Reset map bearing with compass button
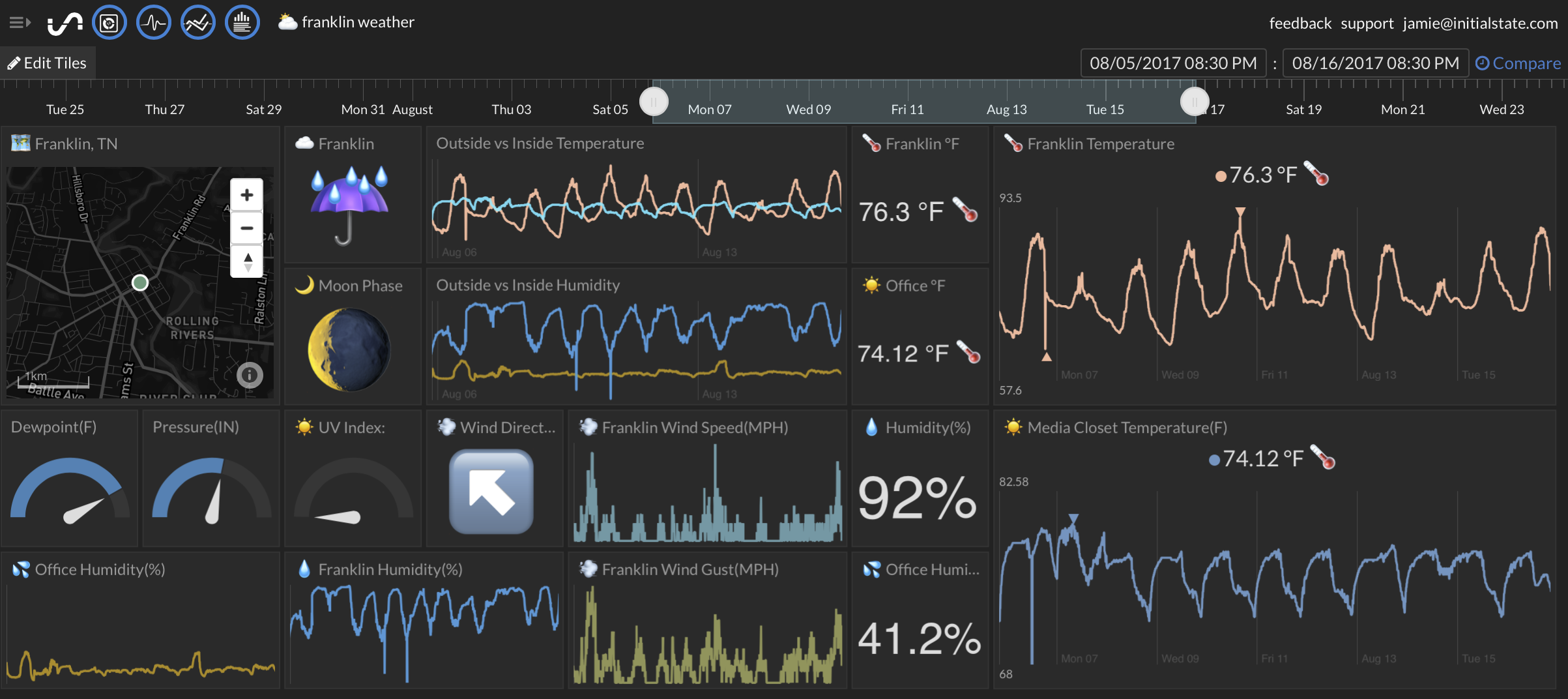This screenshot has width=1568, height=699. click(x=247, y=261)
